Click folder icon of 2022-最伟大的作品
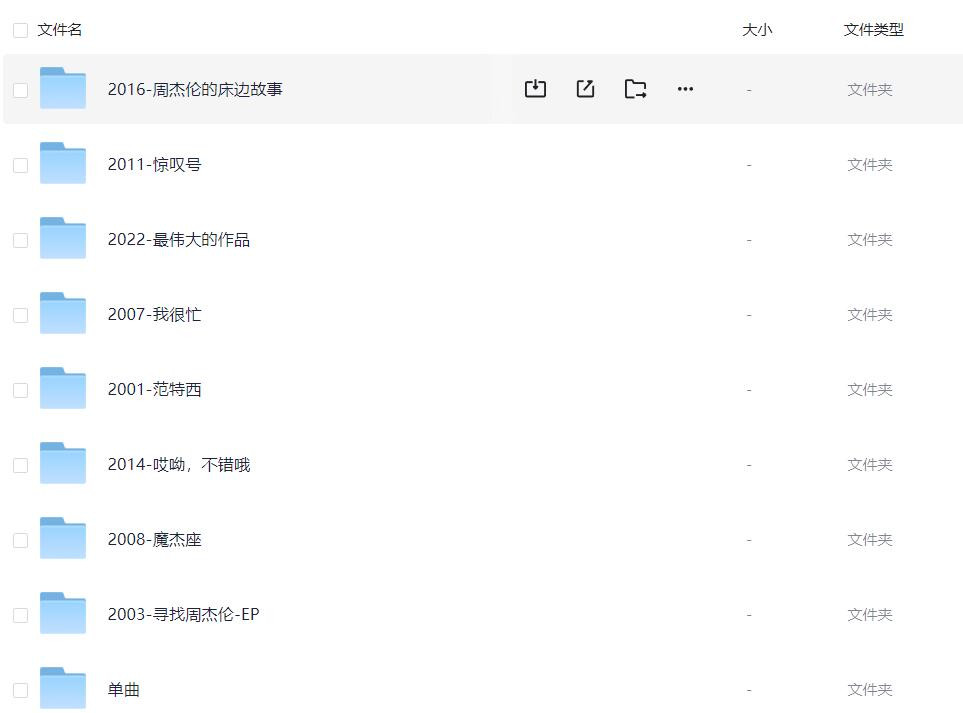This screenshot has height=713, width=963. pos(63,238)
